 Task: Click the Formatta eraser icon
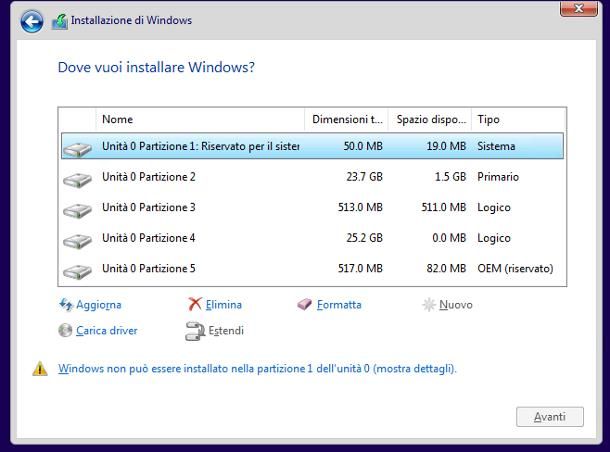[x=305, y=305]
